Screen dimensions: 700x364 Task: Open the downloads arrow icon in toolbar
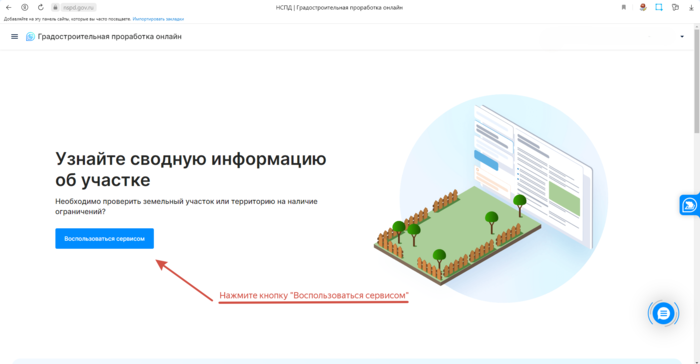tap(691, 8)
